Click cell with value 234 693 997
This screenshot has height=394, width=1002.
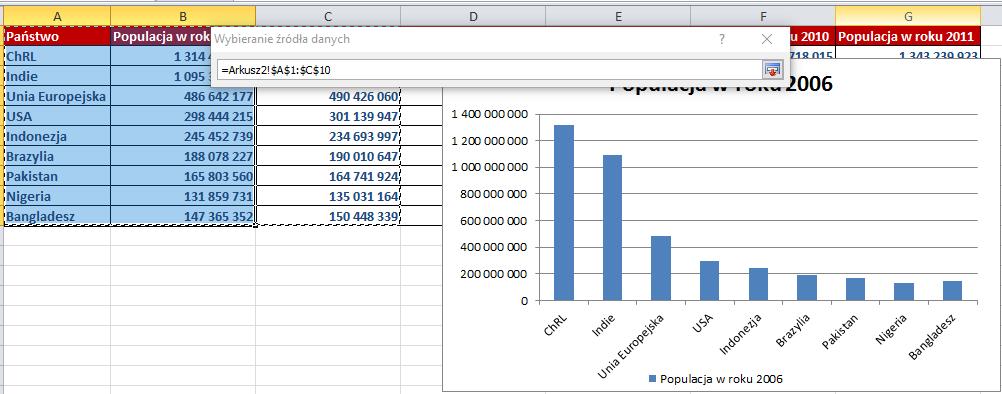[x=328, y=136]
